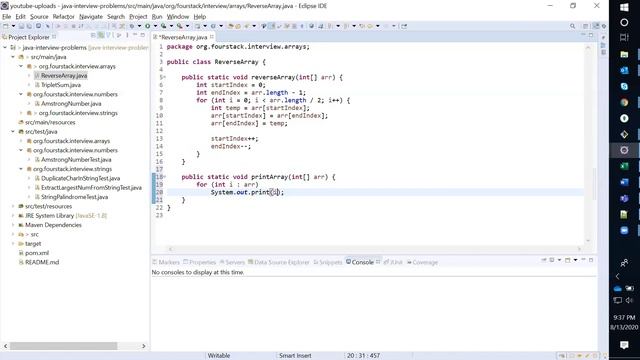
Task: Click the Save toolbar icon
Action: click(21, 26)
